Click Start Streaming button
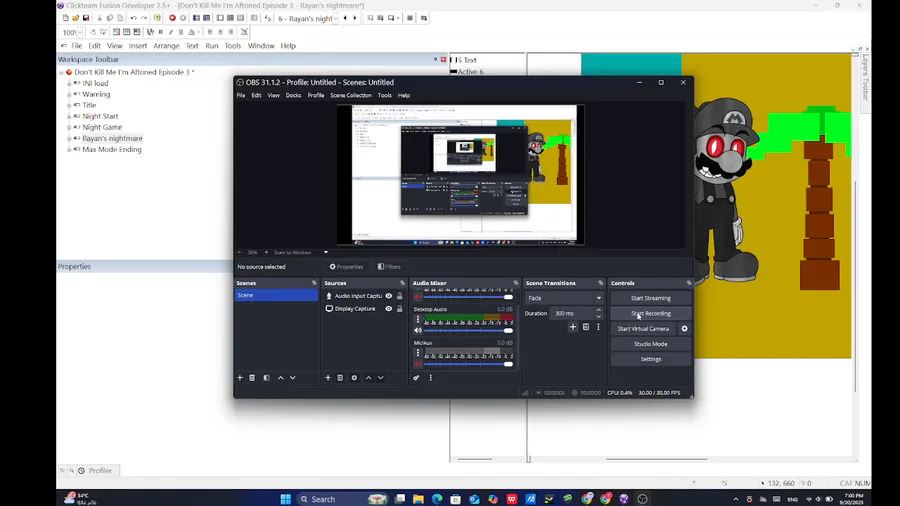 pyautogui.click(x=650, y=298)
